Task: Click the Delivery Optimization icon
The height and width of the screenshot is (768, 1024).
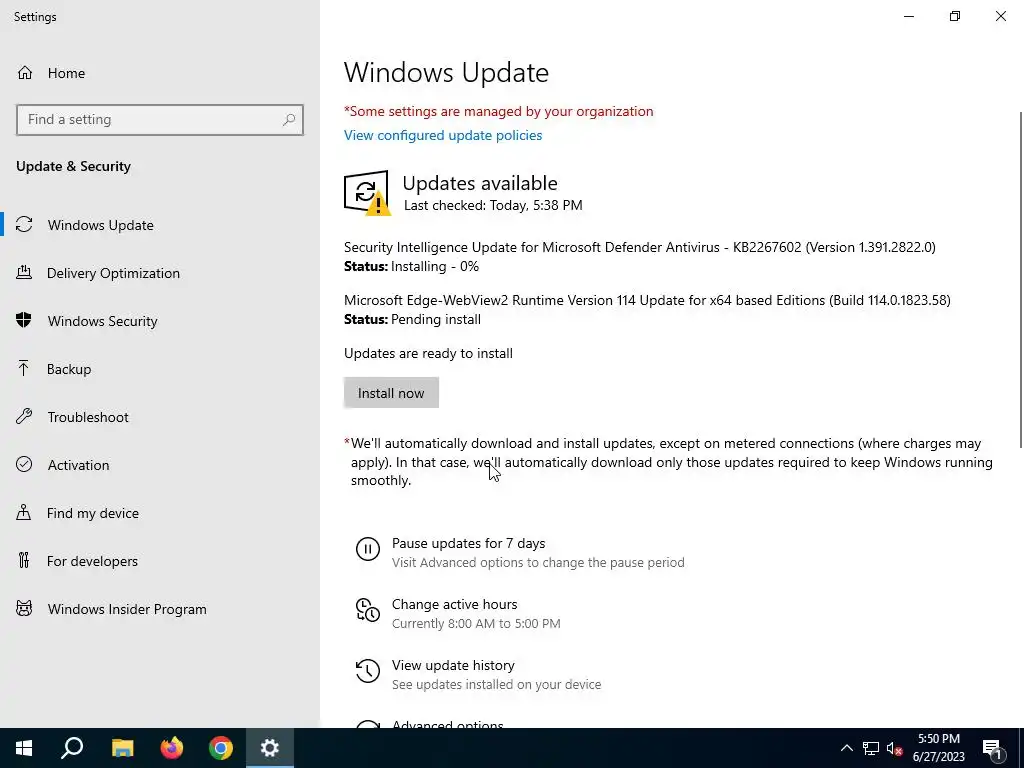Action: (24, 272)
